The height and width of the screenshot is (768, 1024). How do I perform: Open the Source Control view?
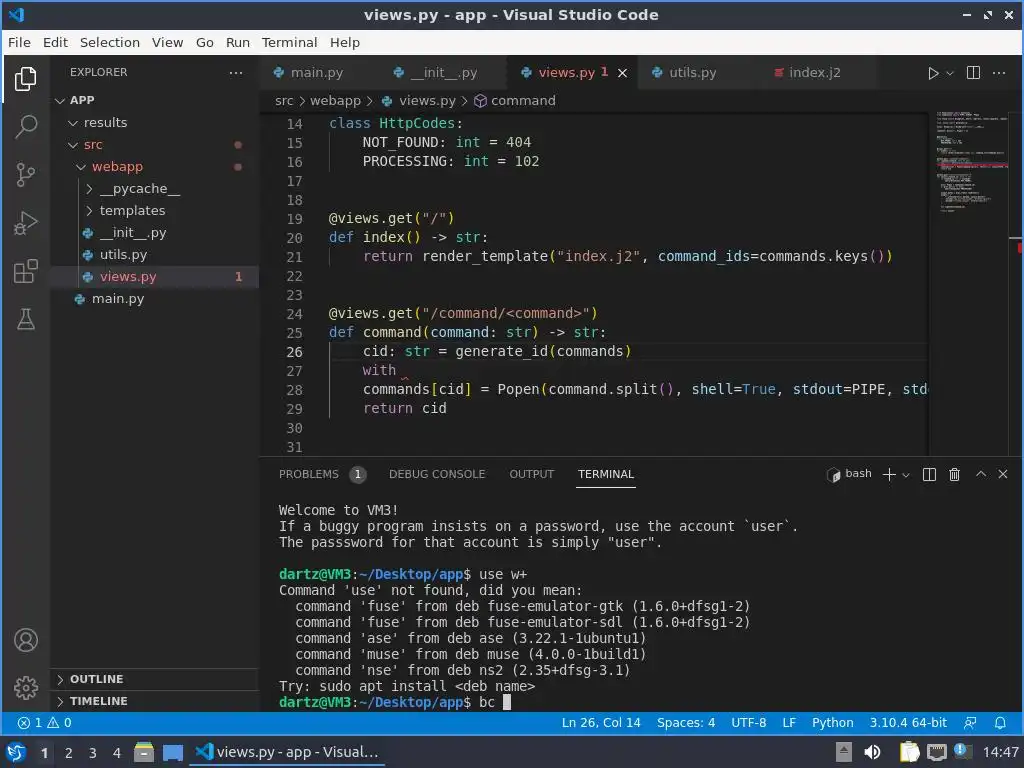coord(25,174)
